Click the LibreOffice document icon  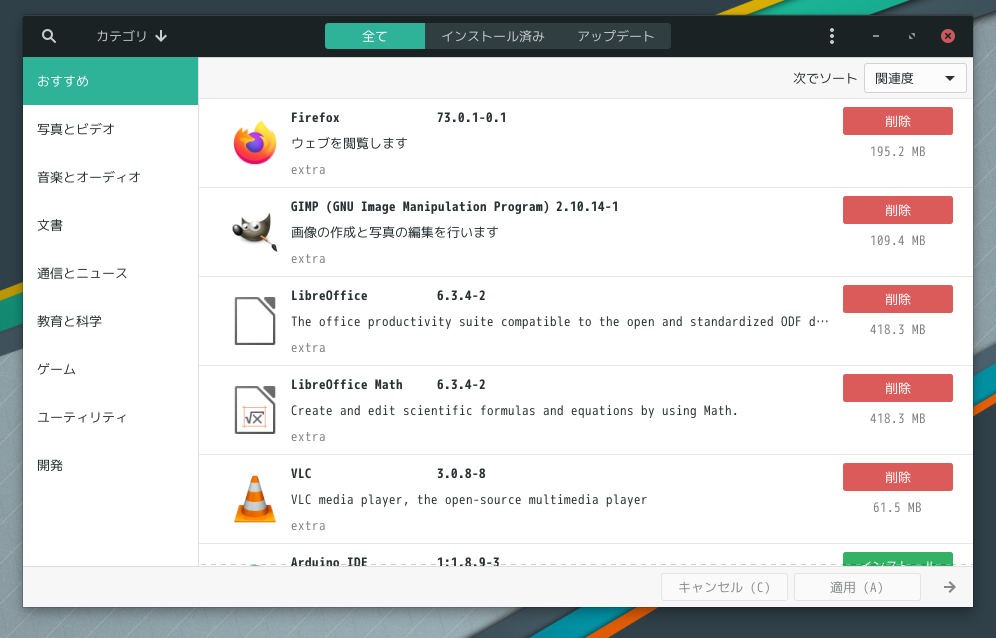pos(255,321)
